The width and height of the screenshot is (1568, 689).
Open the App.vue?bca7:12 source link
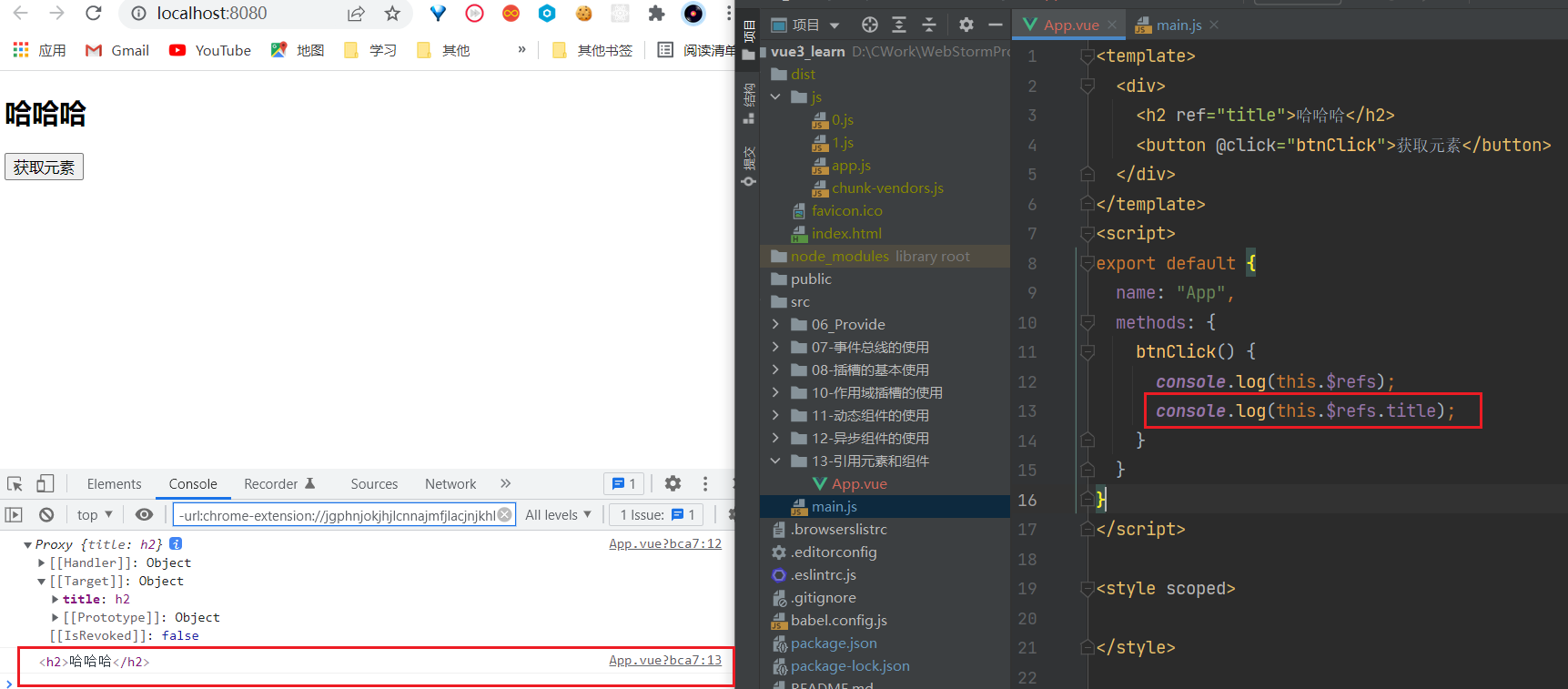(x=665, y=543)
